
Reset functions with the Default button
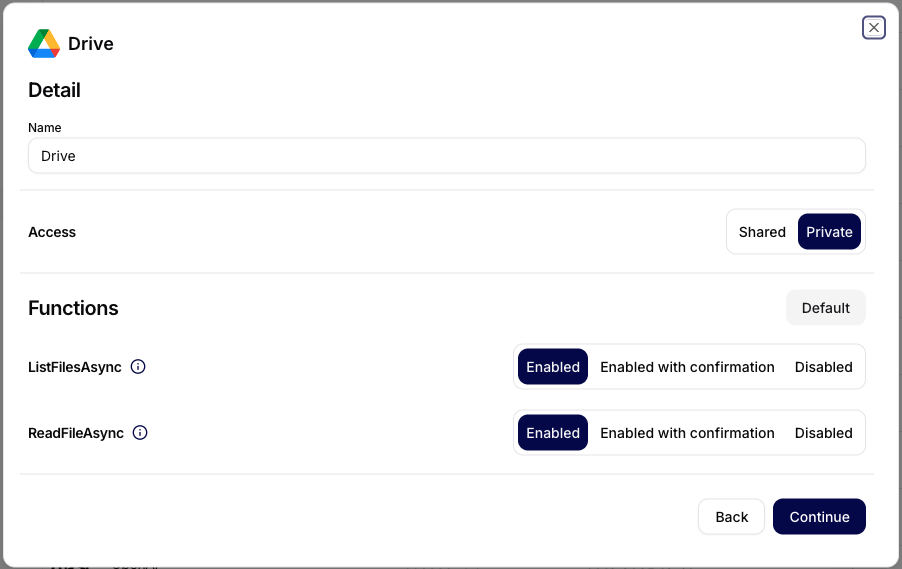(x=825, y=308)
